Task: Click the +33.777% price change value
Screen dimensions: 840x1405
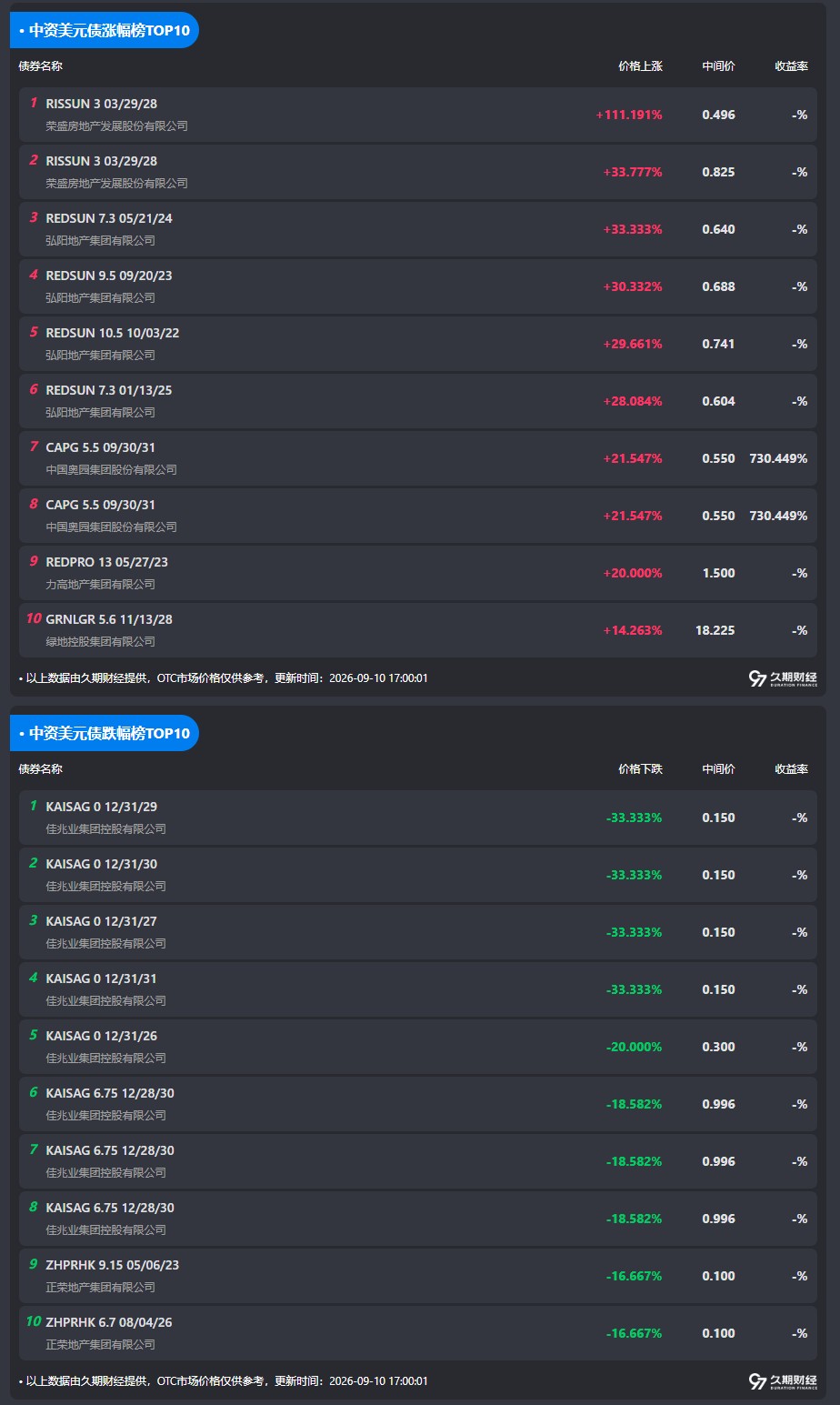Action: 633,172
